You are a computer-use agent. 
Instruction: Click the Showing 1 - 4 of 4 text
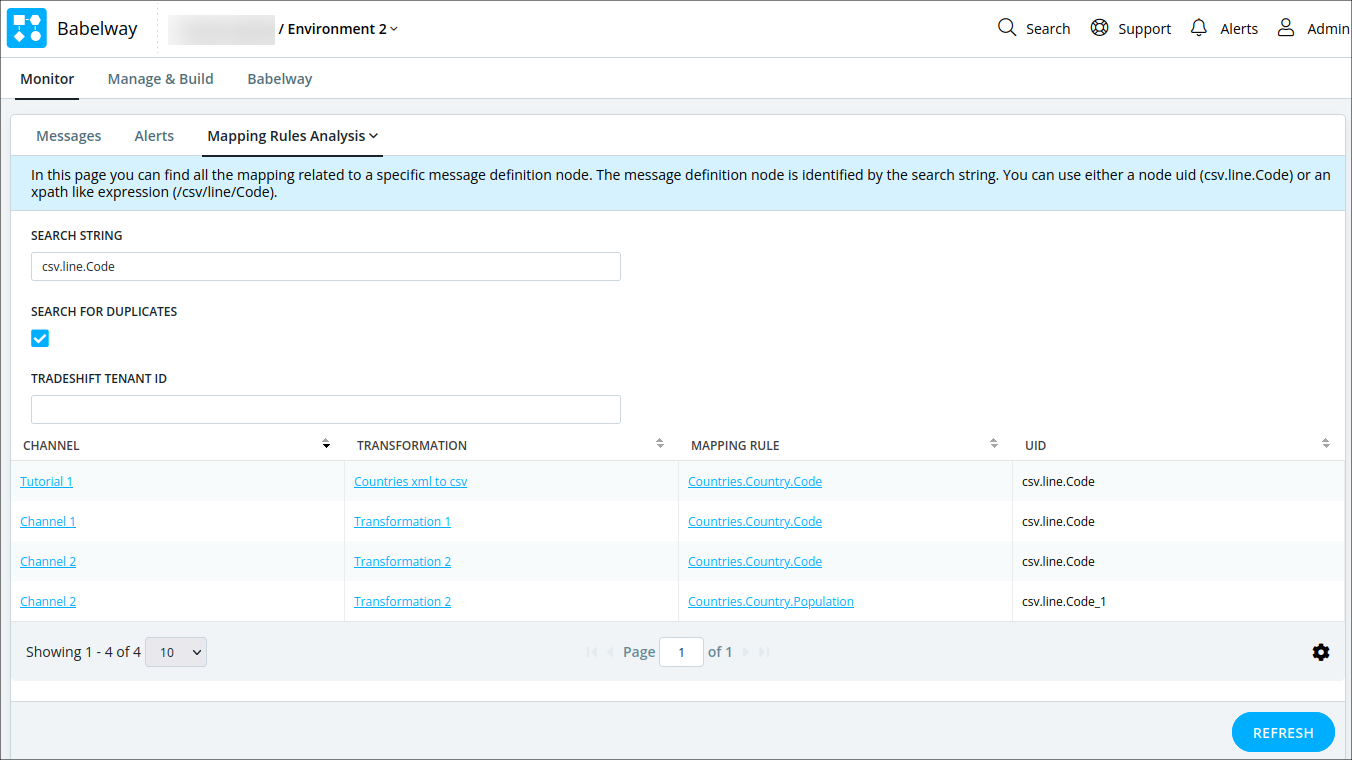click(83, 652)
